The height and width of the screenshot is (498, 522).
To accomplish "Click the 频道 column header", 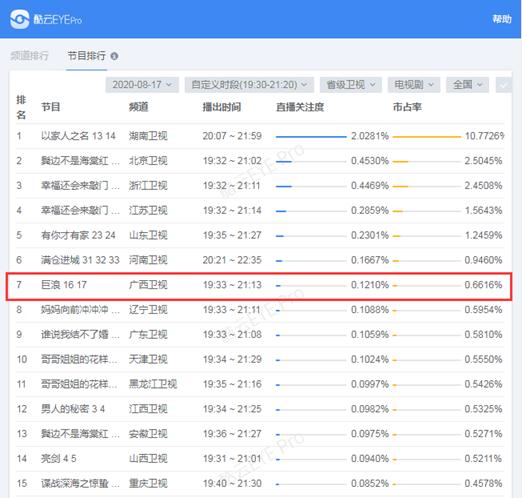I will click(x=138, y=107).
